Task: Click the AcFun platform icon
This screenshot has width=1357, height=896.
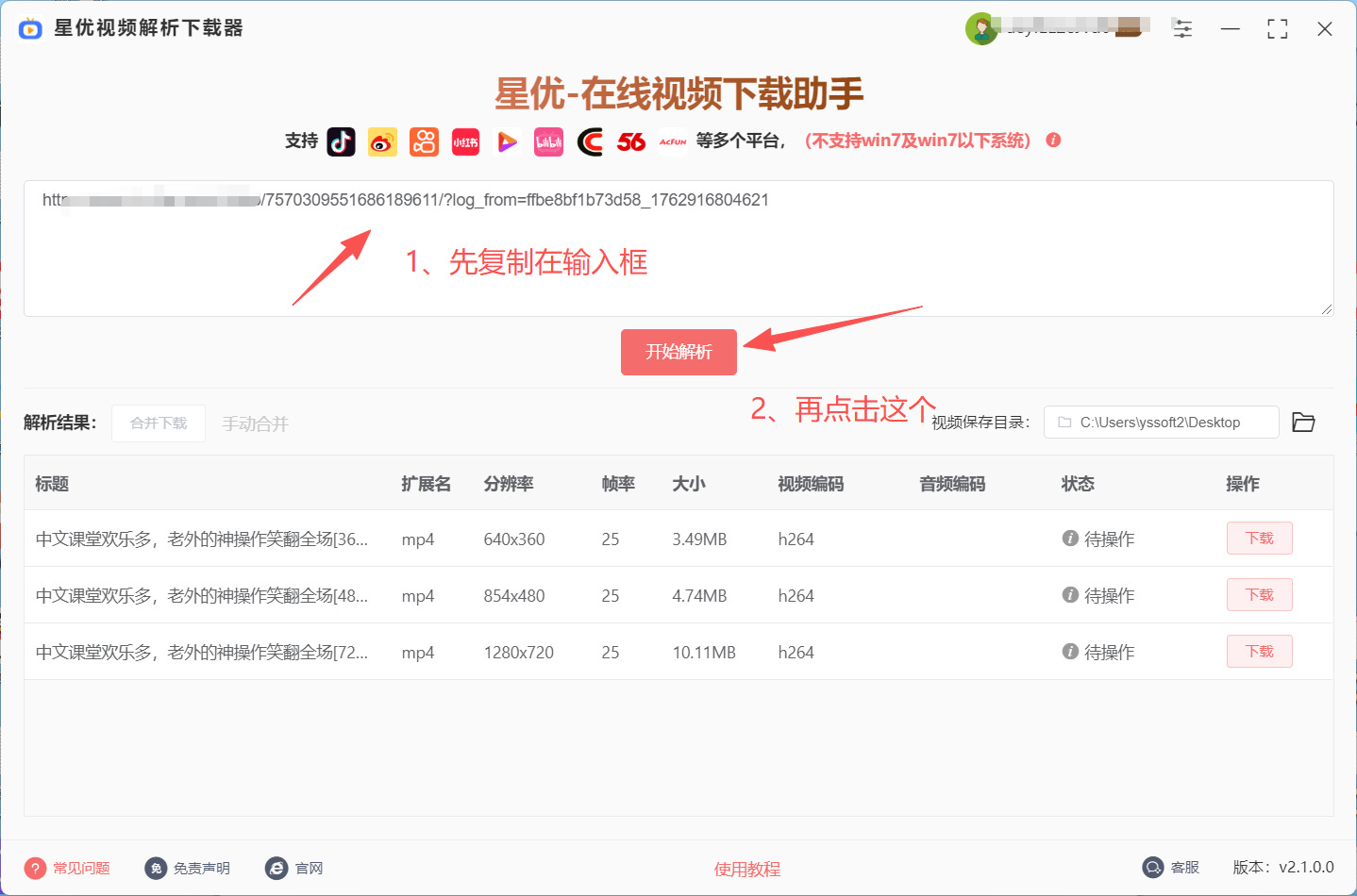Action: coord(673,141)
